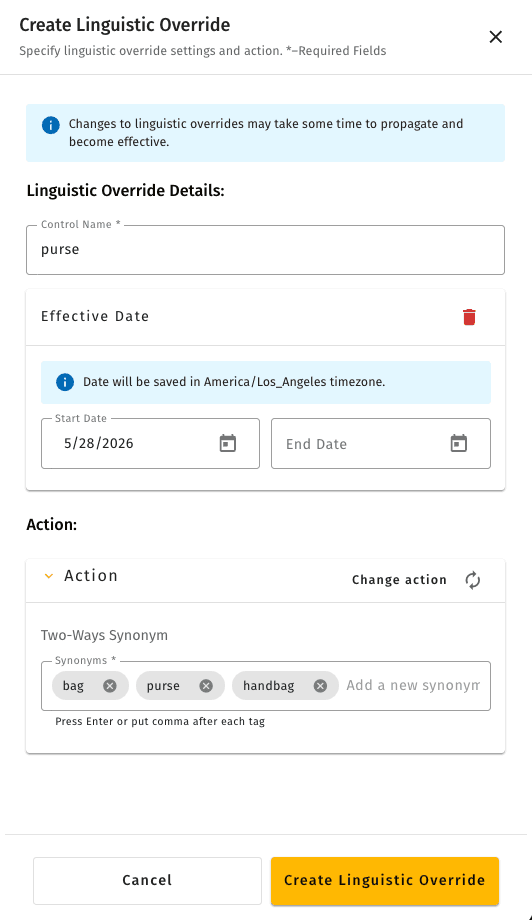Click the 'Two-Ways Synonym' label
Screen dimensions: 532x920
point(104,635)
